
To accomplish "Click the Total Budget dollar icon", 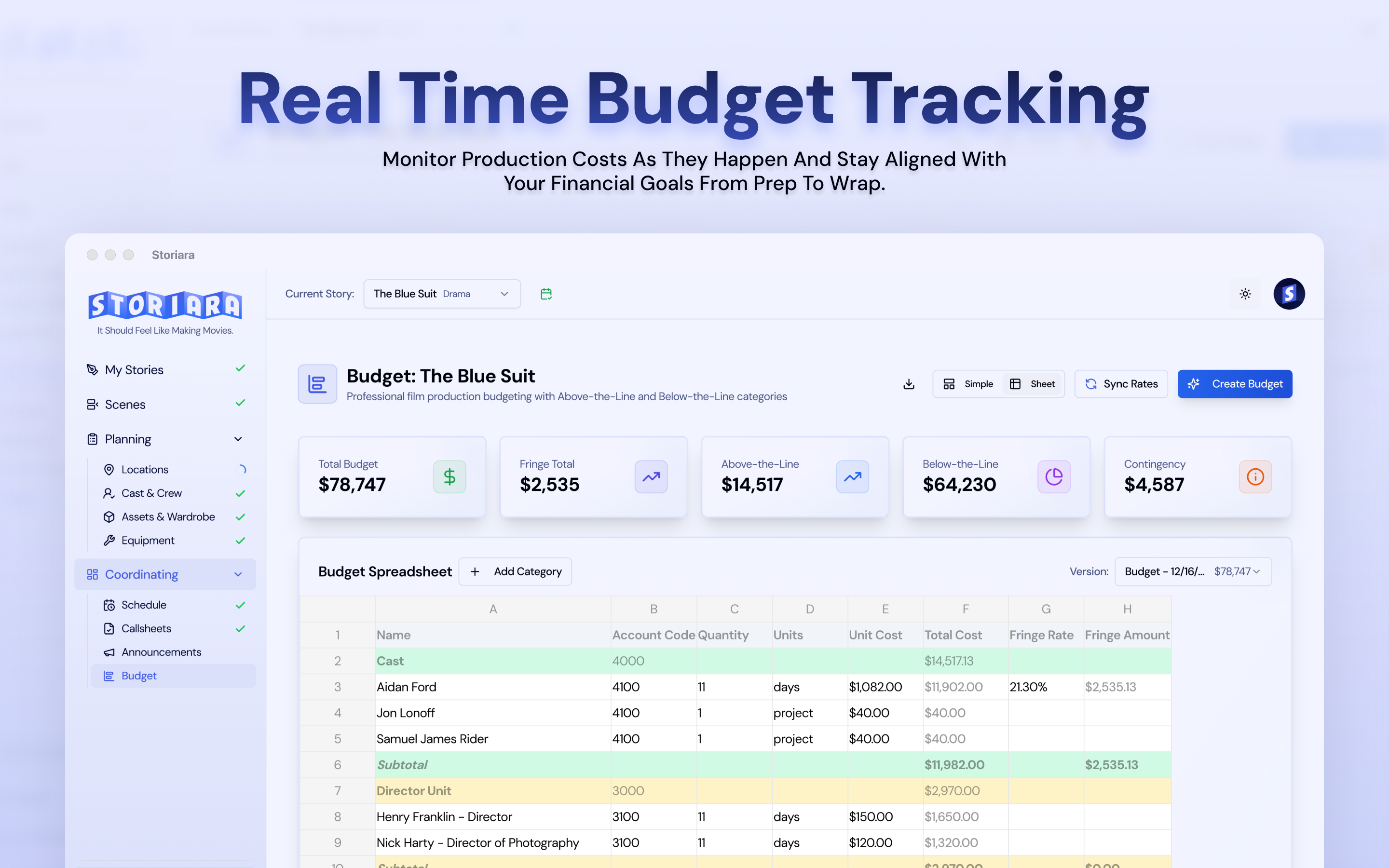I will 449,476.
